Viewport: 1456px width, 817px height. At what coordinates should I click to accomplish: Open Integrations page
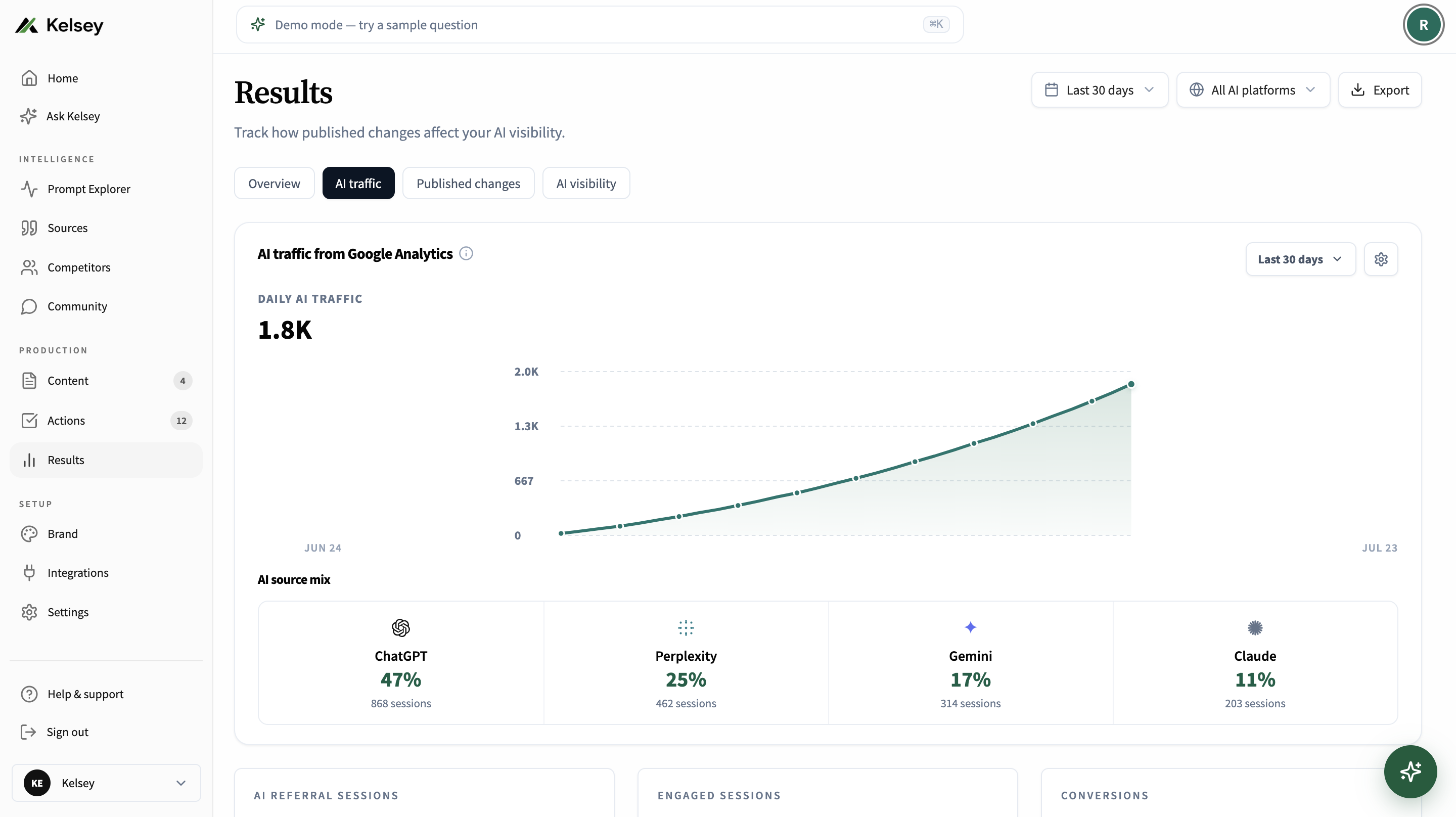click(x=106, y=573)
